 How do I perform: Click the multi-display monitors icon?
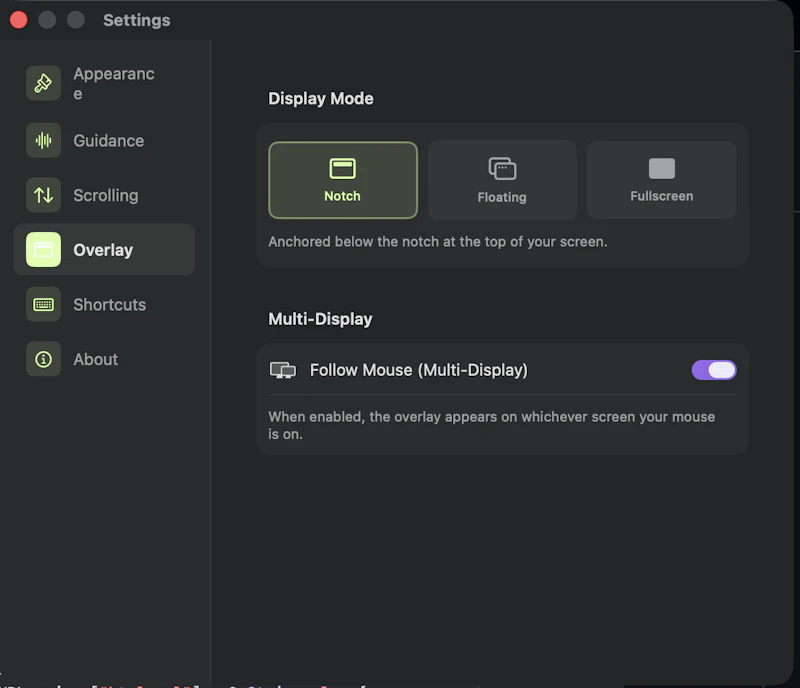tap(283, 370)
